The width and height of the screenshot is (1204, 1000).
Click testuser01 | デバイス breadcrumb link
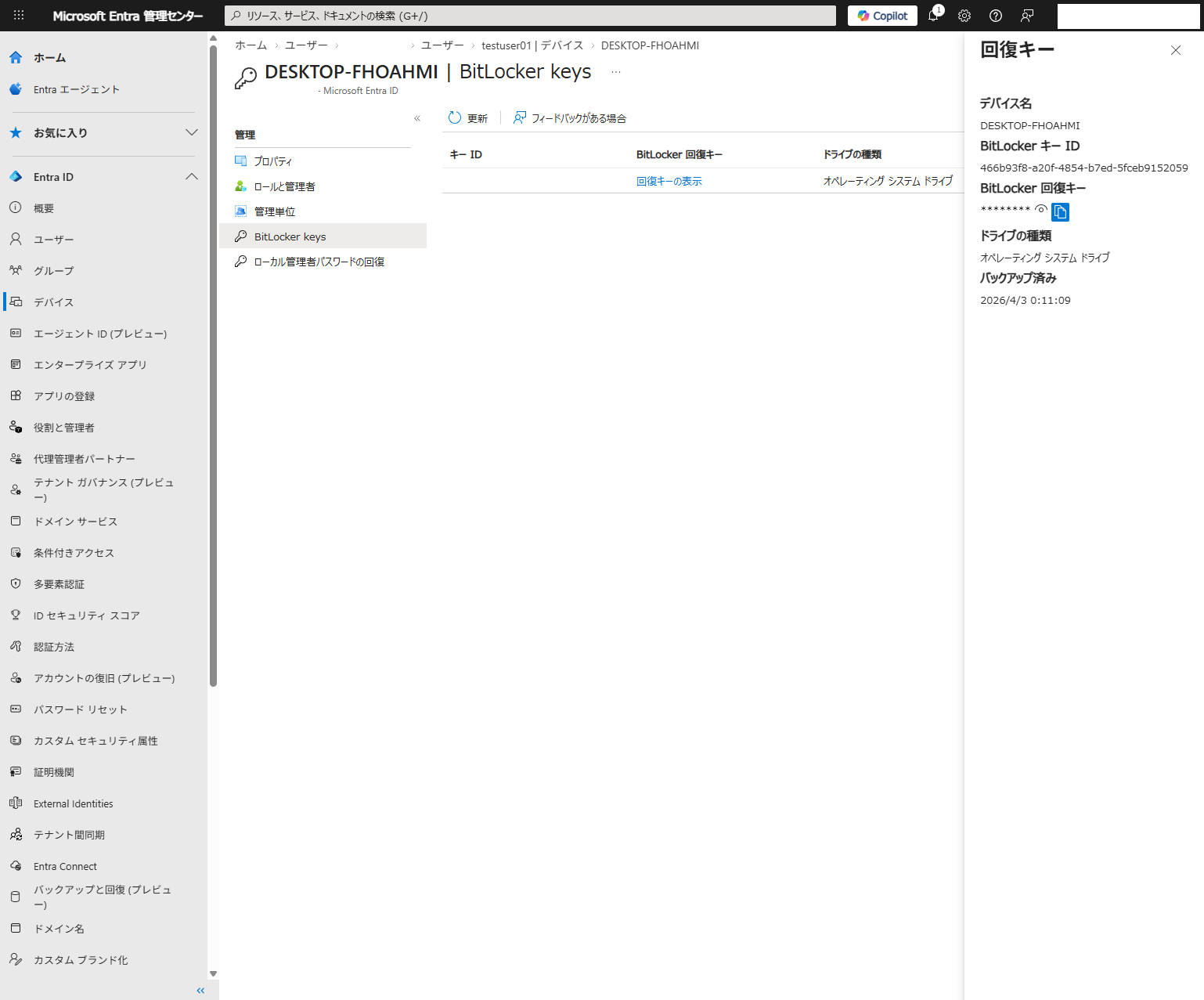[x=532, y=45]
